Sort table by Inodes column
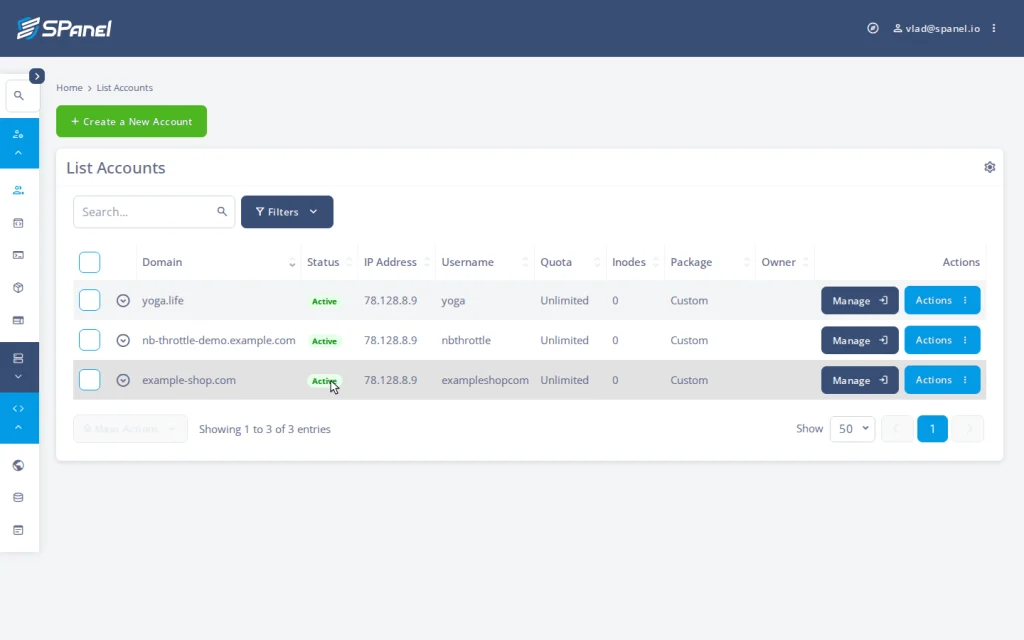 coord(635,262)
